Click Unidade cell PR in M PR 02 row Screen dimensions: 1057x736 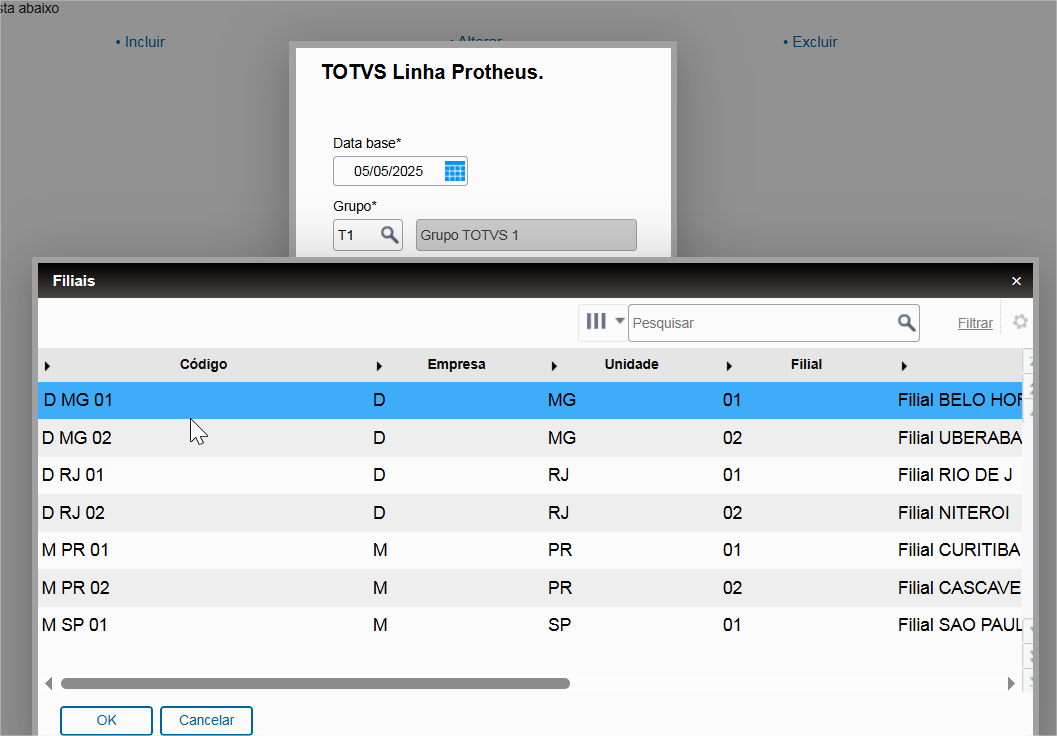[x=560, y=588]
